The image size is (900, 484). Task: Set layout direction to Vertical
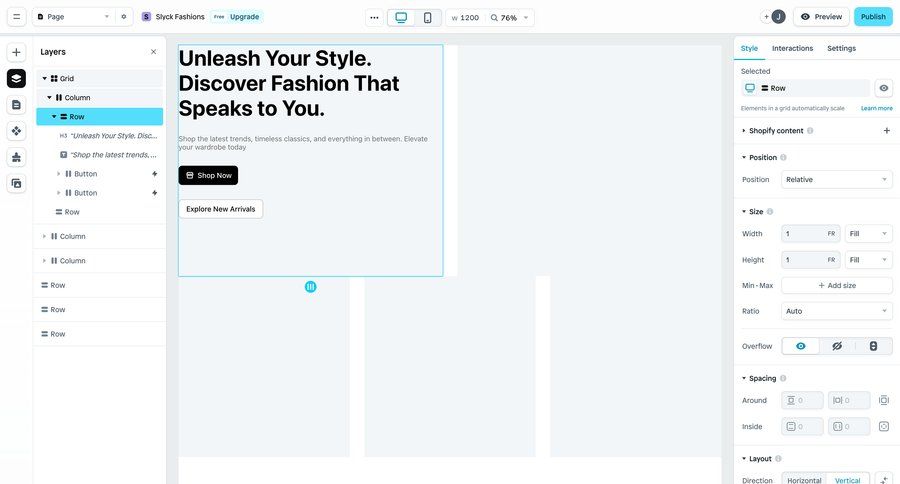click(x=847, y=481)
